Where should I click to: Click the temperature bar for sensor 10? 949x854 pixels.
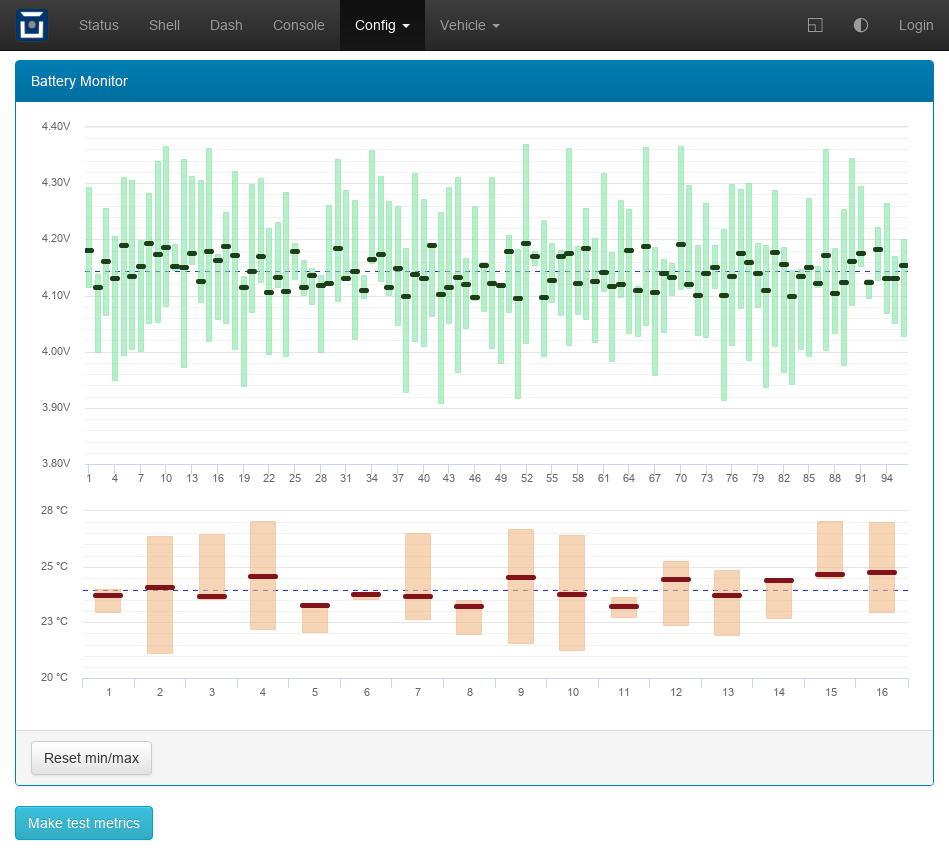[x=572, y=620]
